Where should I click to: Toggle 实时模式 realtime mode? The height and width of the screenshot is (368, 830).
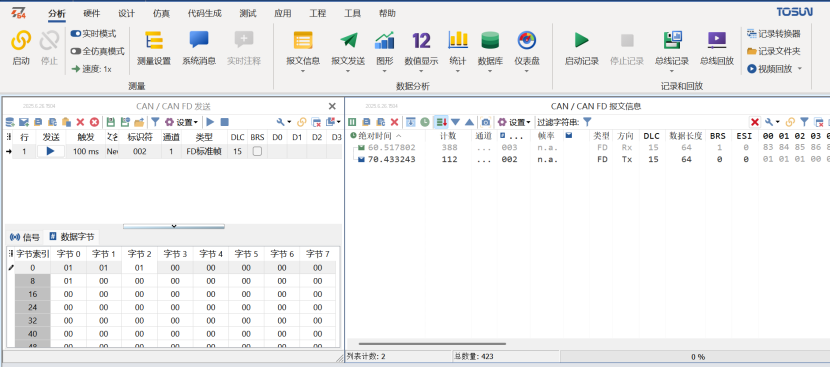[x=93, y=33]
